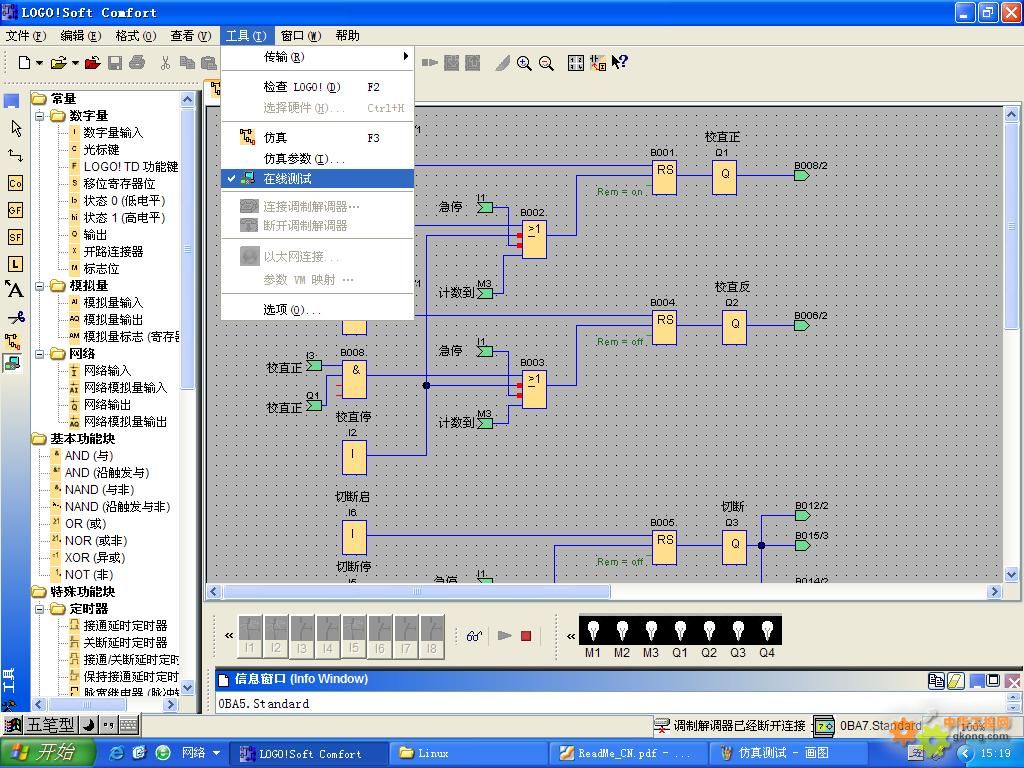This screenshot has height=768, width=1024.
Task: Choose the L data log tool
Action: pyautogui.click(x=15, y=264)
